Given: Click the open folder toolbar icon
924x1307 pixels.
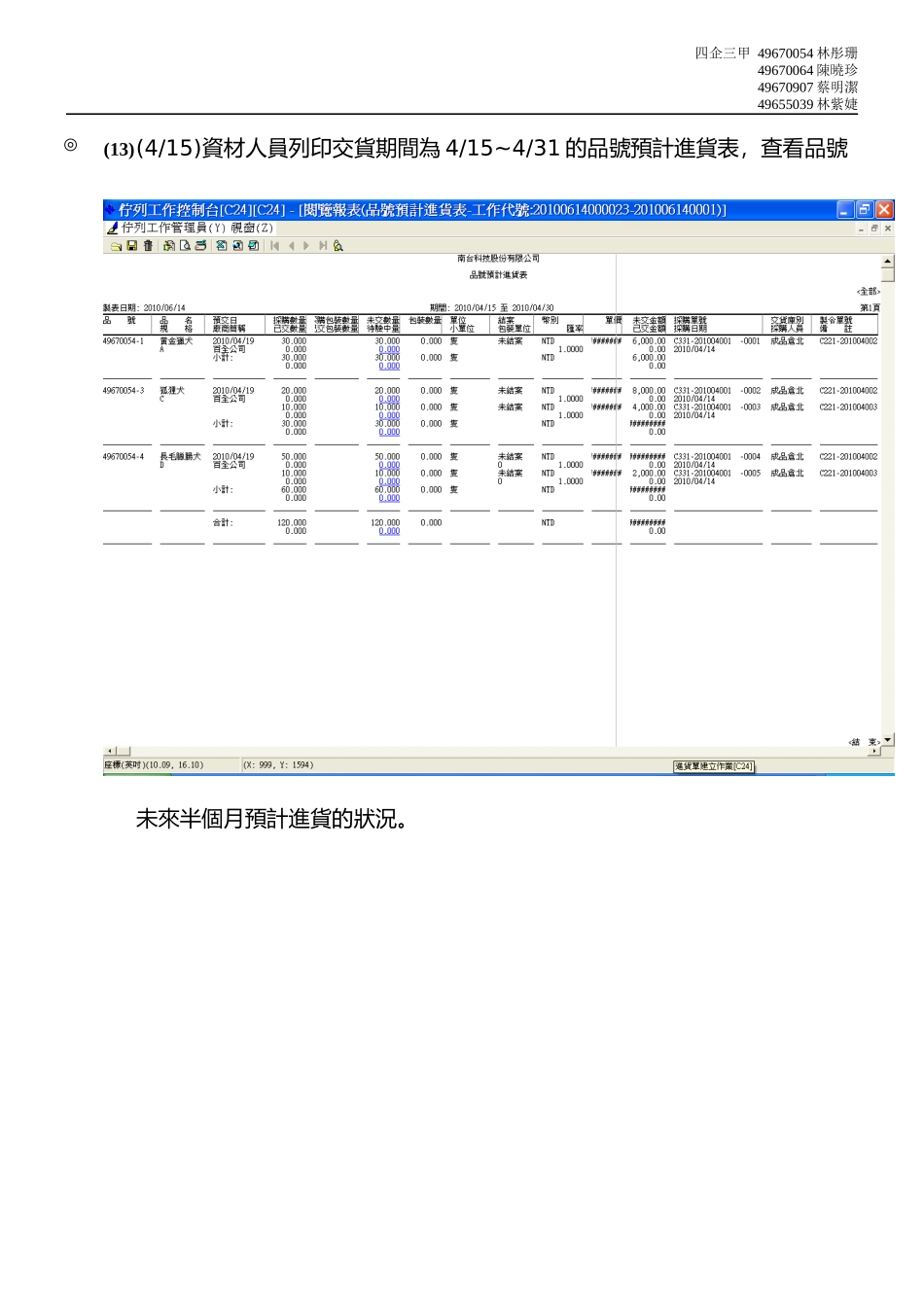Looking at the screenshot, I should (117, 246).
